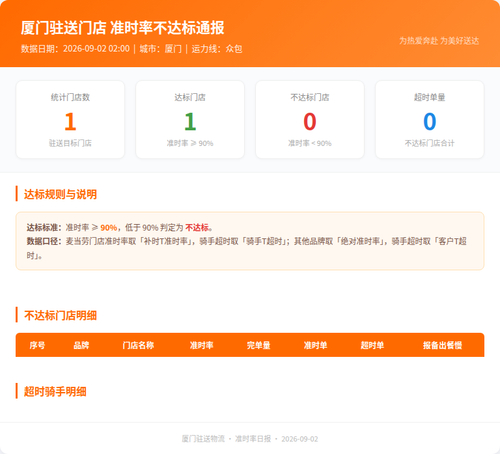Image resolution: width=500 pixels, height=454 pixels.
Task: Open the 超时单量 summary card
Action: 430,119
